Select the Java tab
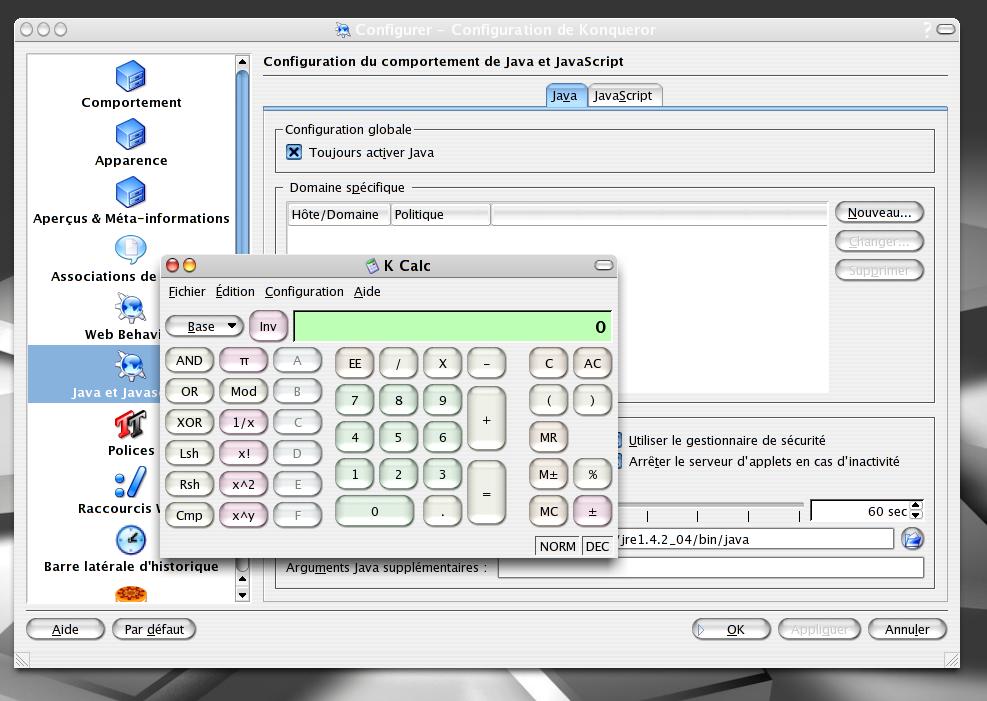Viewport: 987px width, 701px height. click(565, 96)
